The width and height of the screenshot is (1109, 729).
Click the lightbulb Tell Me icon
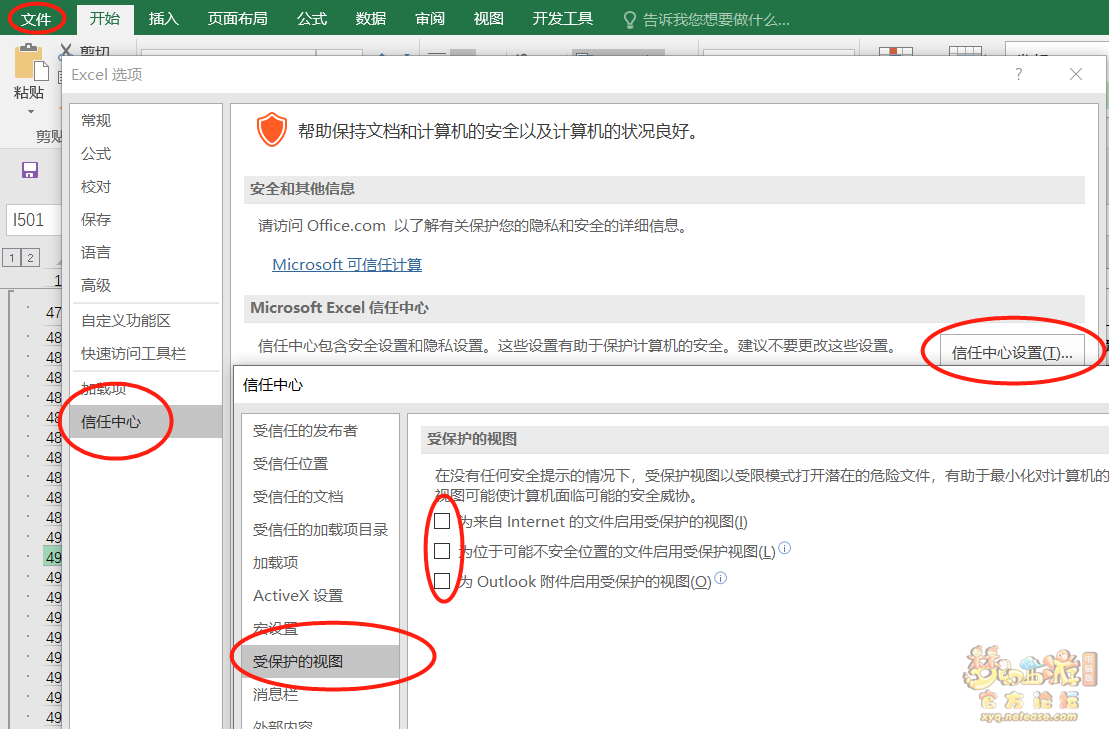[x=629, y=20]
